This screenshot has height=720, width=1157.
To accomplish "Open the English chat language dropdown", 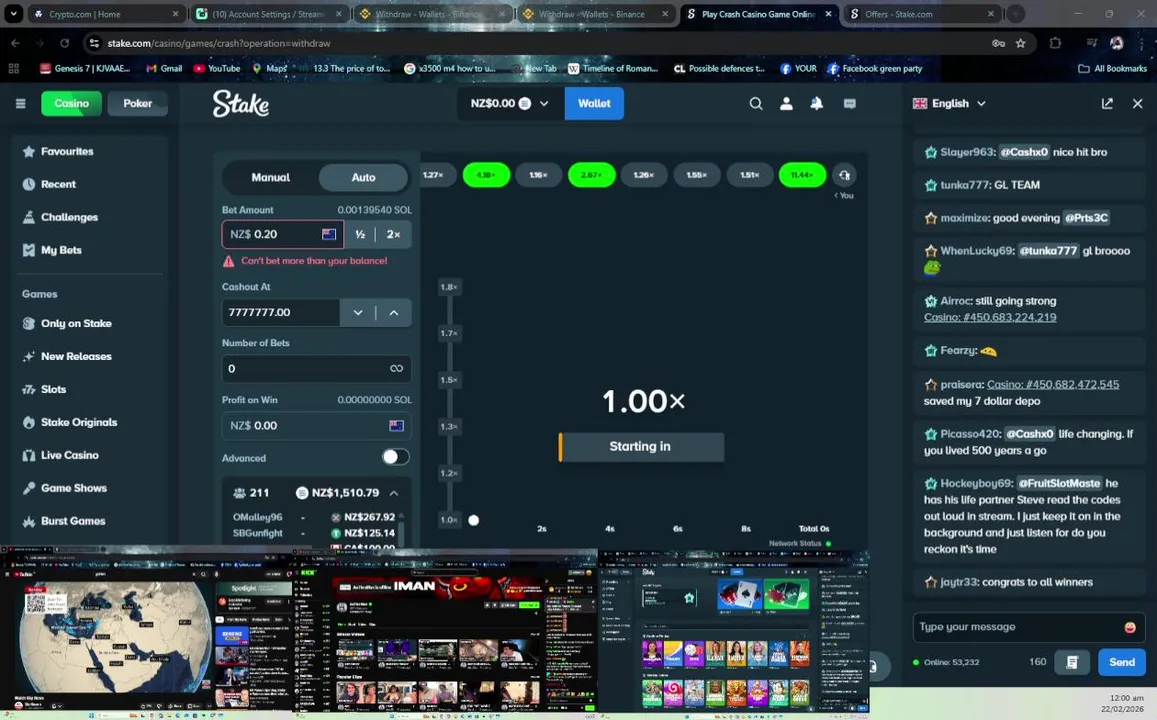I will pyautogui.click(x=950, y=103).
